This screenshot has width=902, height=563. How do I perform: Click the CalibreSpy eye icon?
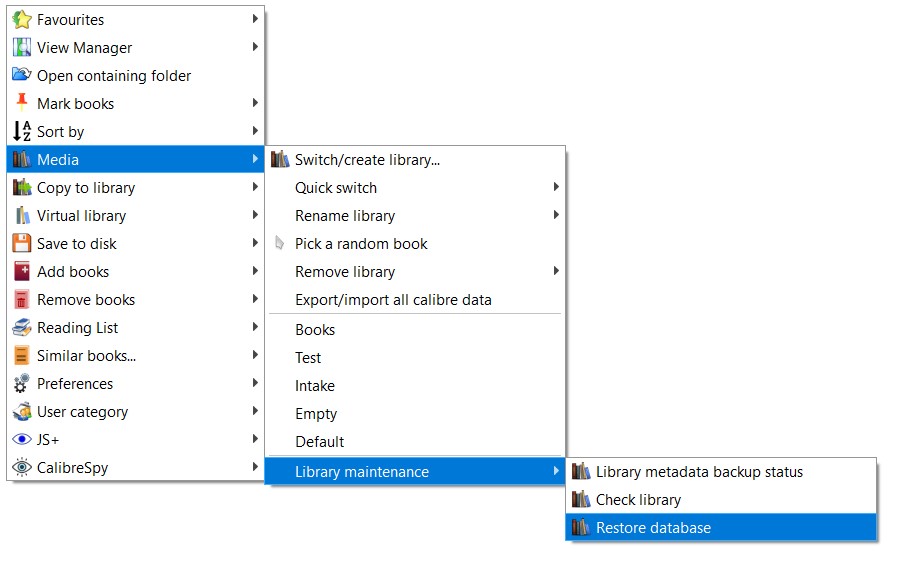pyautogui.click(x=22, y=467)
